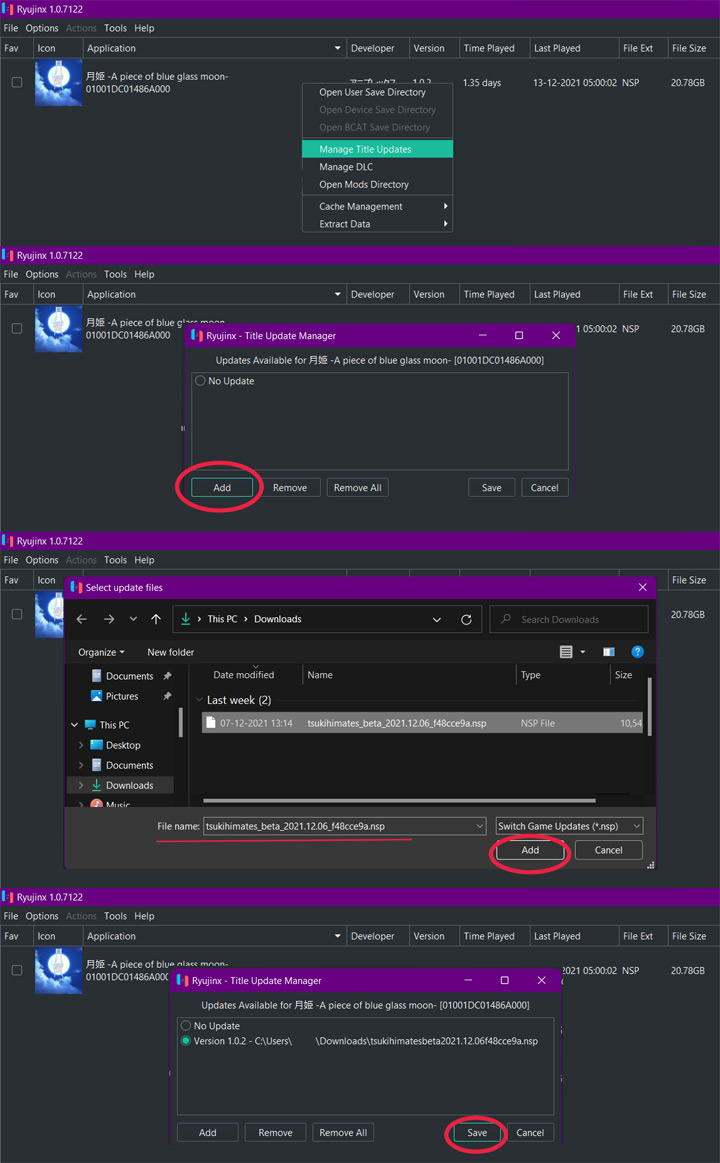Click the Add button beside the file dialog Cancel
The width and height of the screenshot is (720, 1163).
coord(530,850)
